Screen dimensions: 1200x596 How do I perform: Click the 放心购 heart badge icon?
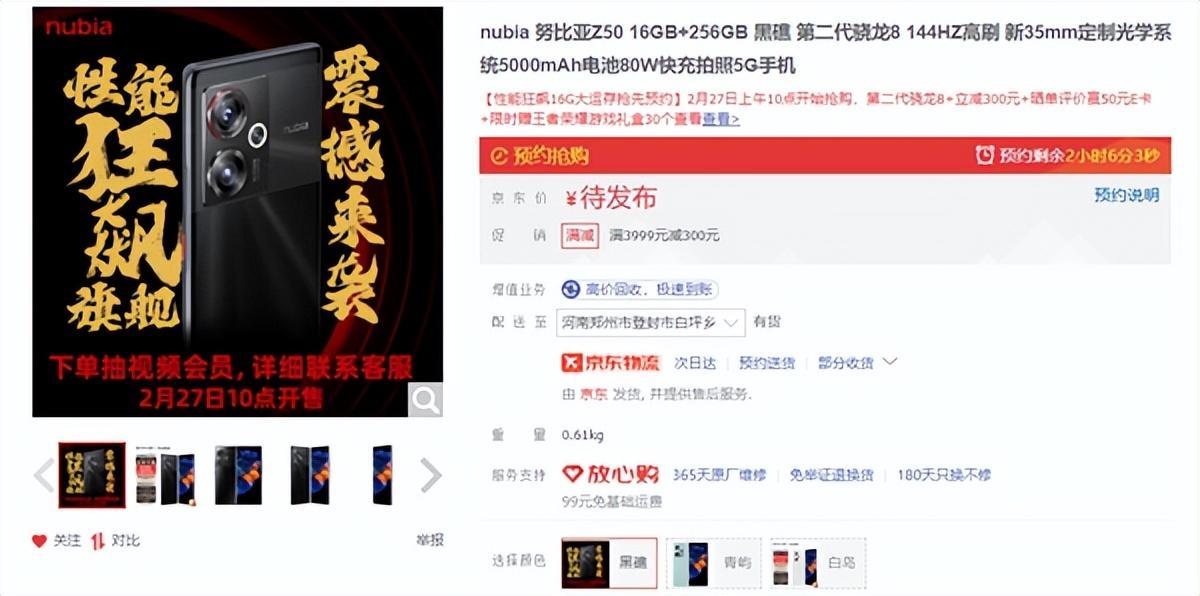click(573, 474)
